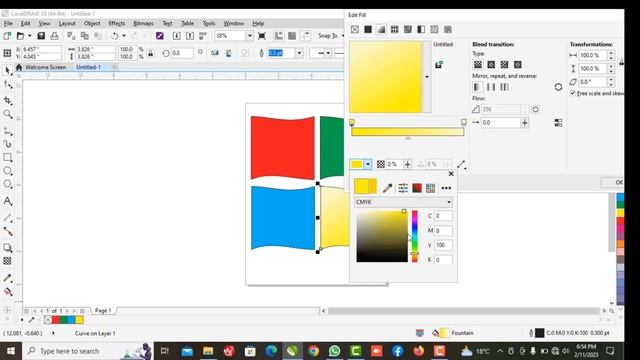The height and width of the screenshot is (360, 640).
Task: Select linear fountain fill type
Action: click(478, 64)
